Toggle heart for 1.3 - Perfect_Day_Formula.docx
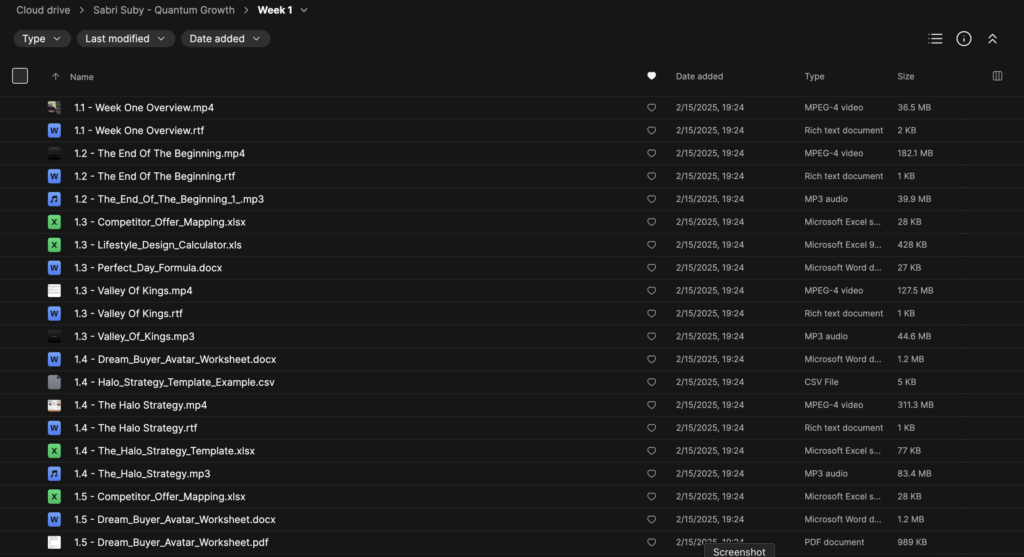The height and width of the screenshot is (557, 1024). tap(651, 267)
